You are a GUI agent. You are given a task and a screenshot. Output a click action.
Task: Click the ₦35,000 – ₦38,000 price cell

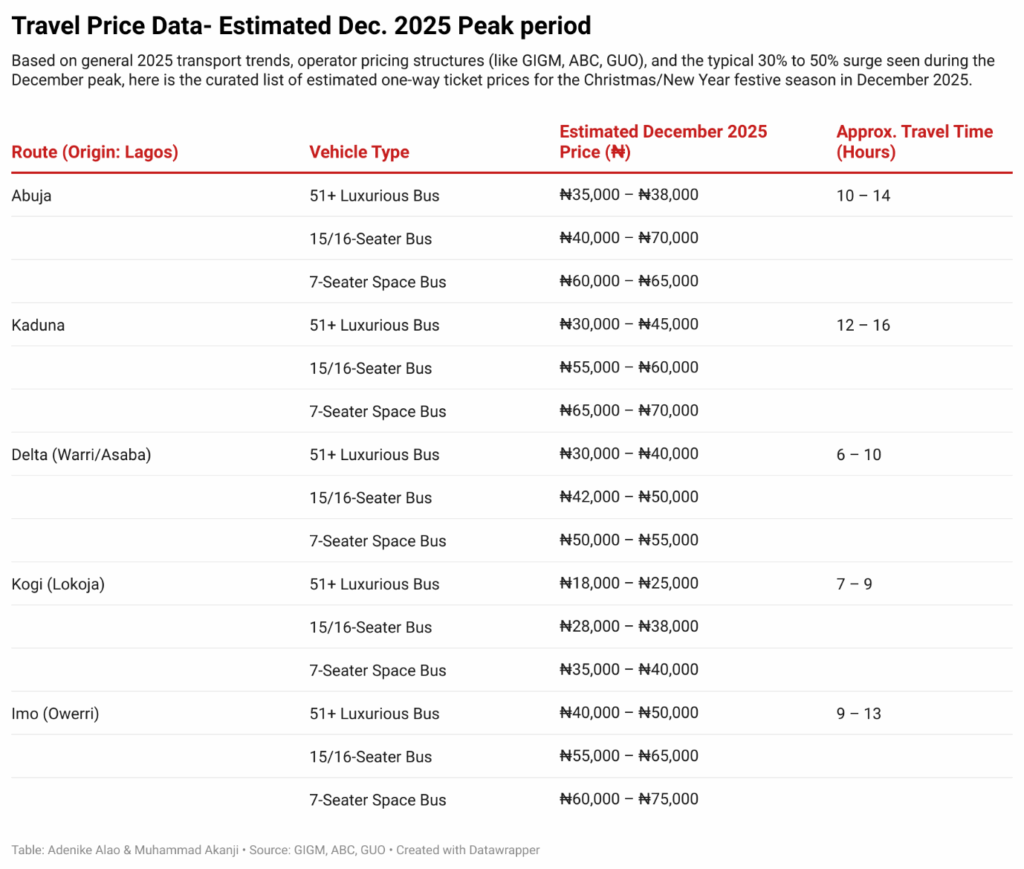click(x=629, y=195)
